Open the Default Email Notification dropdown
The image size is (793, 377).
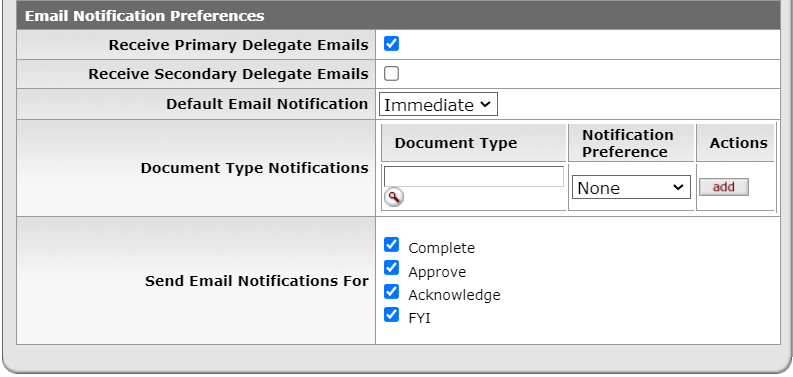pos(438,104)
